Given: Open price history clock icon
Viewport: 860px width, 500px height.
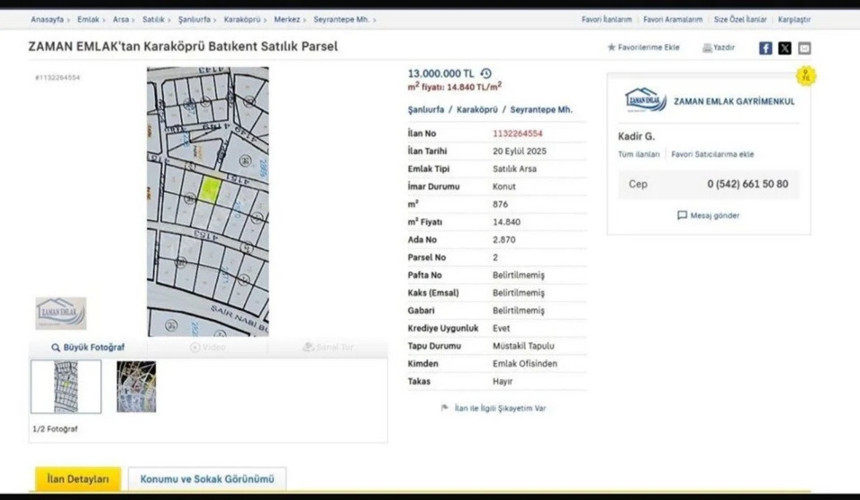Looking at the screenshot, I should point(486,73).
